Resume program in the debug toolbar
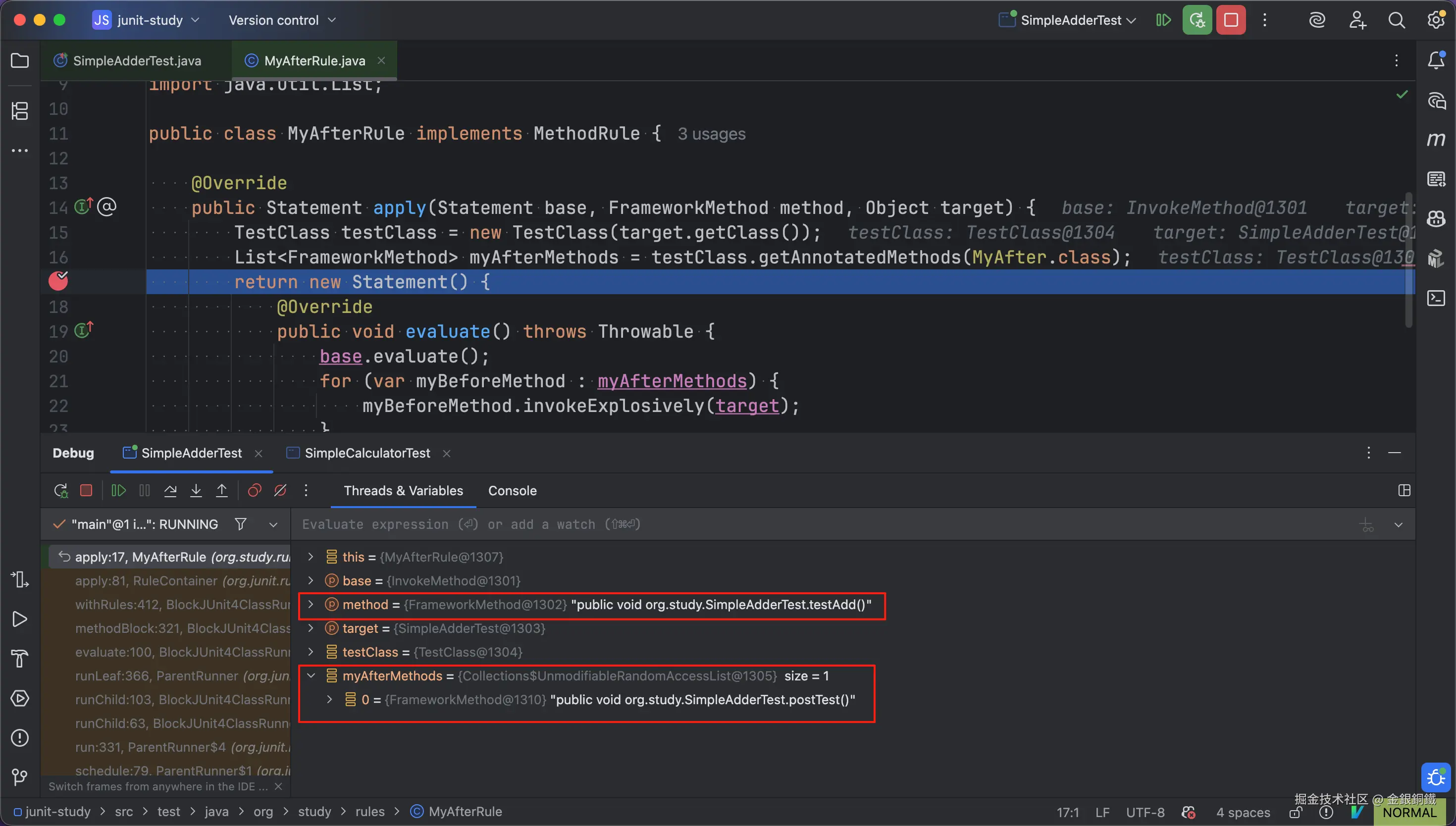1456x826 pixels. [118, 491]
